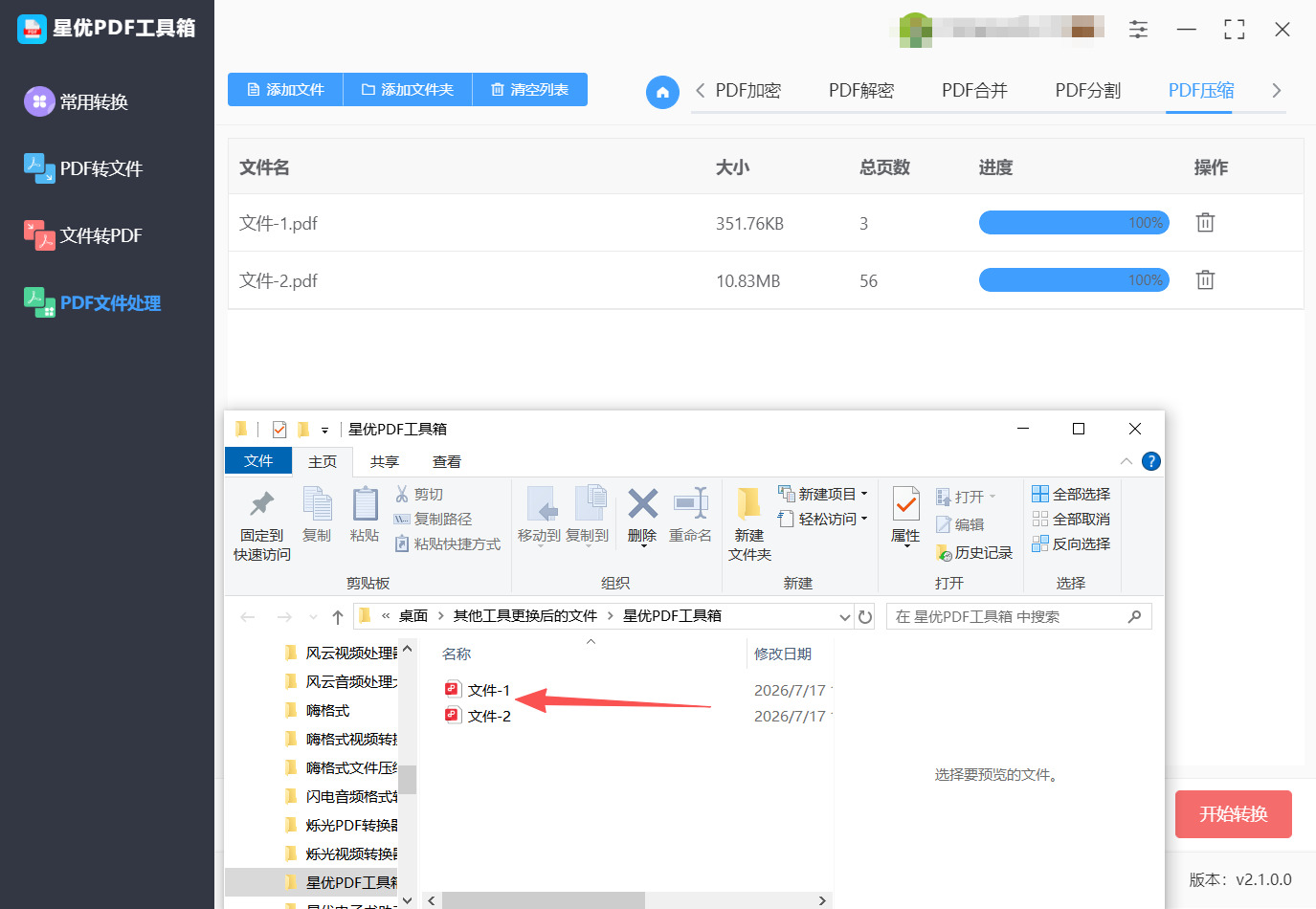
Task: Open the 文件 tab in Explorer
Action: [x=258, y=461]
